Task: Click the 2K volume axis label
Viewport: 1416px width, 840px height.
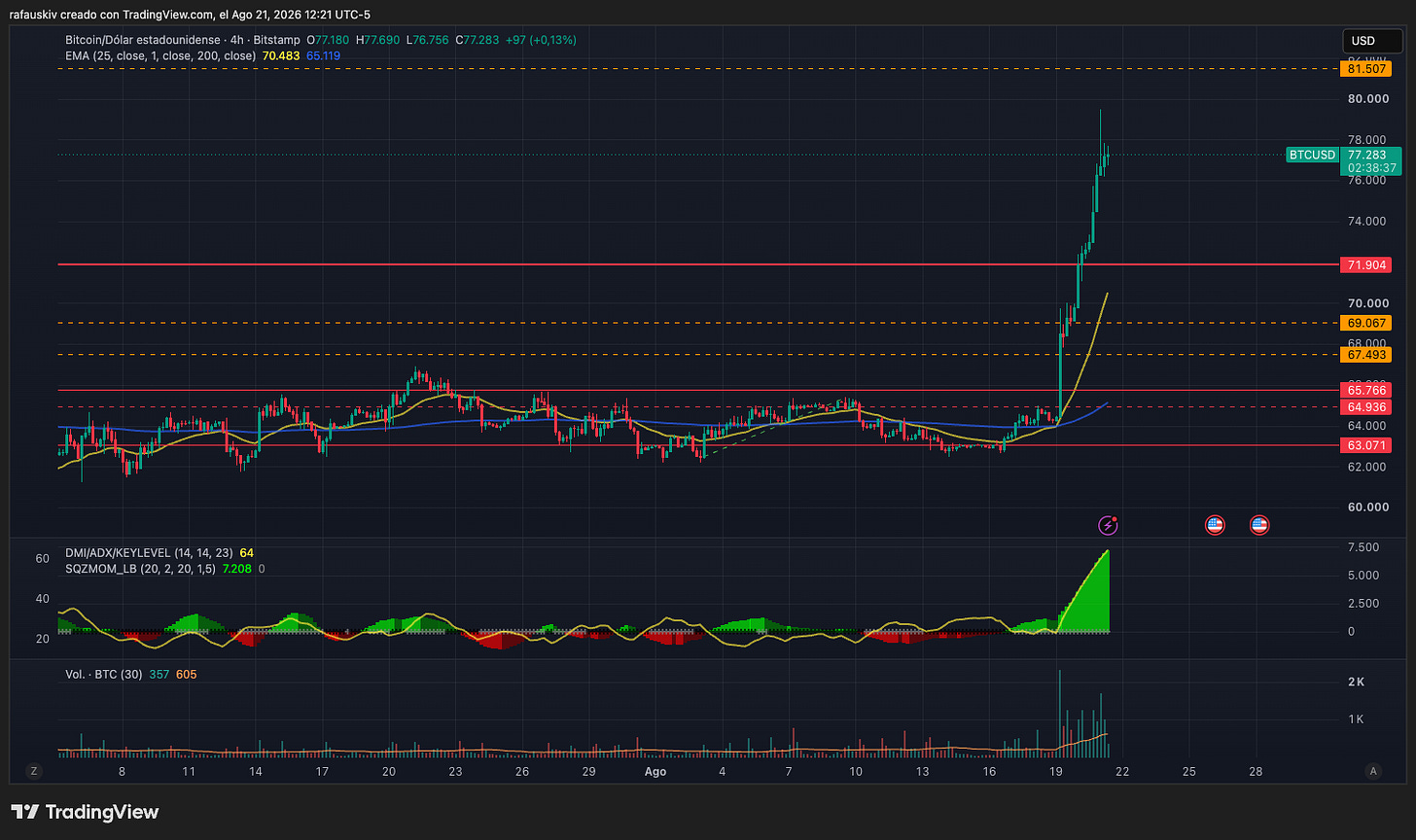Action: pos(1356,682)
